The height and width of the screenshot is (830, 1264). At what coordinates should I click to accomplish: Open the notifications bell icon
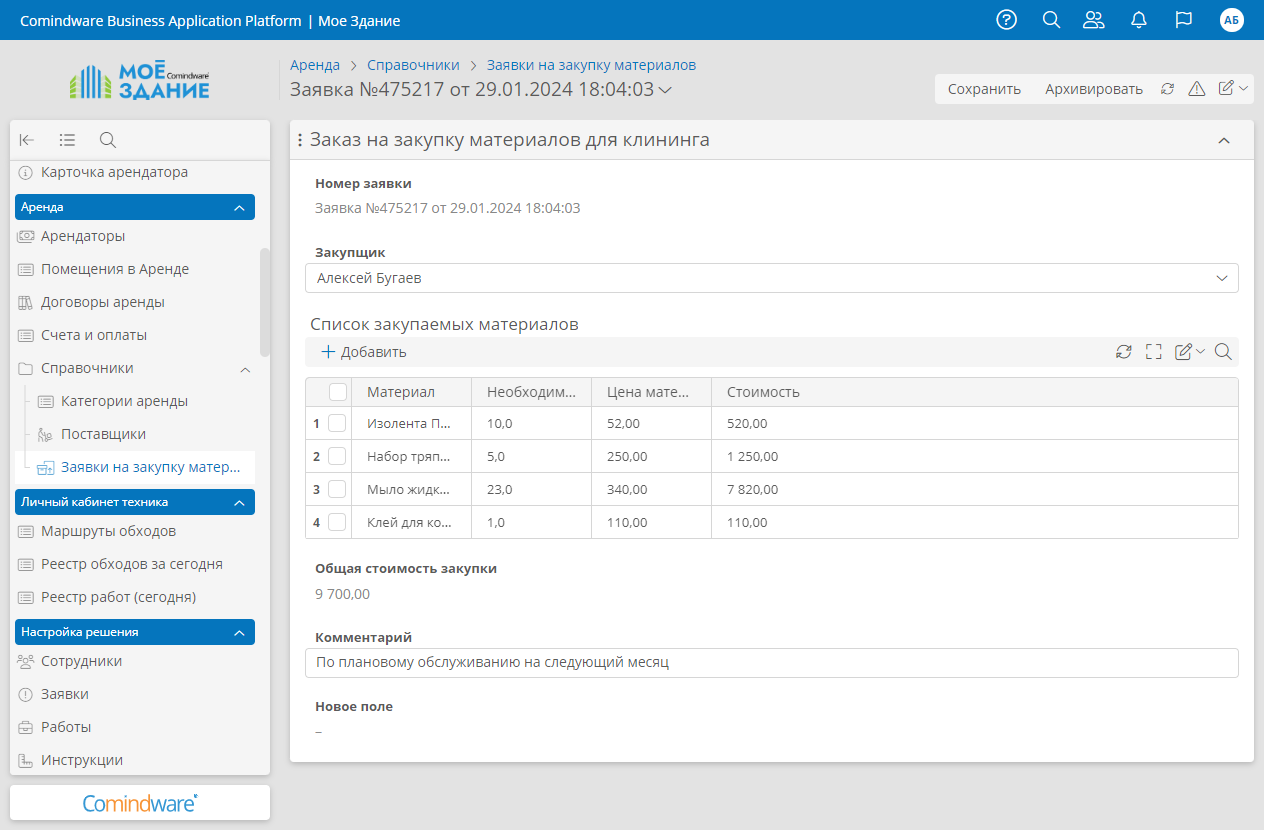(x=1138, y=20)
